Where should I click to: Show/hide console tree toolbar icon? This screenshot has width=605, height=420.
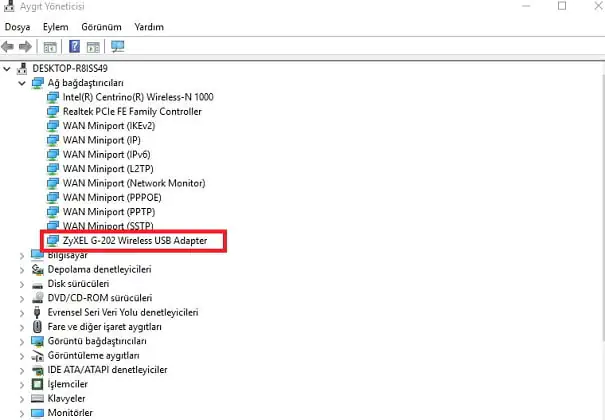click(x=50, y=47)
